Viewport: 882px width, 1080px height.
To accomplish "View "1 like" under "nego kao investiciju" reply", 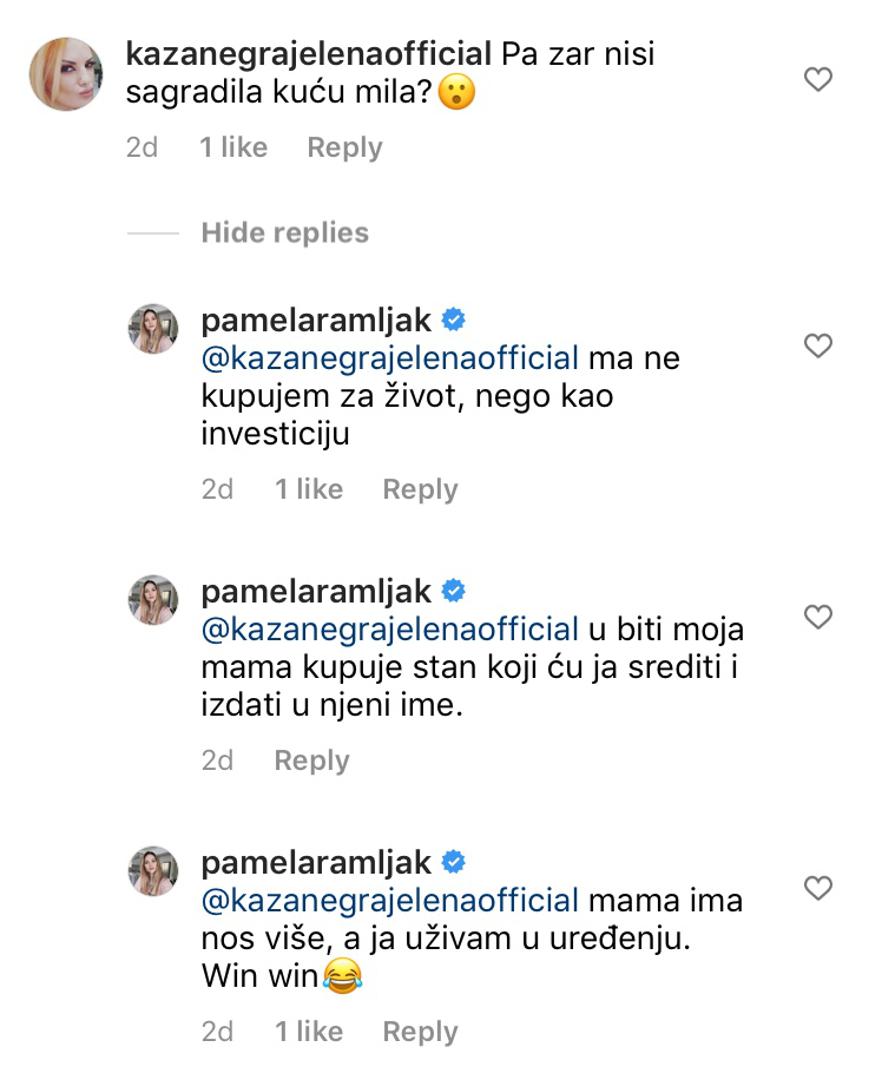I will [308, 490].
